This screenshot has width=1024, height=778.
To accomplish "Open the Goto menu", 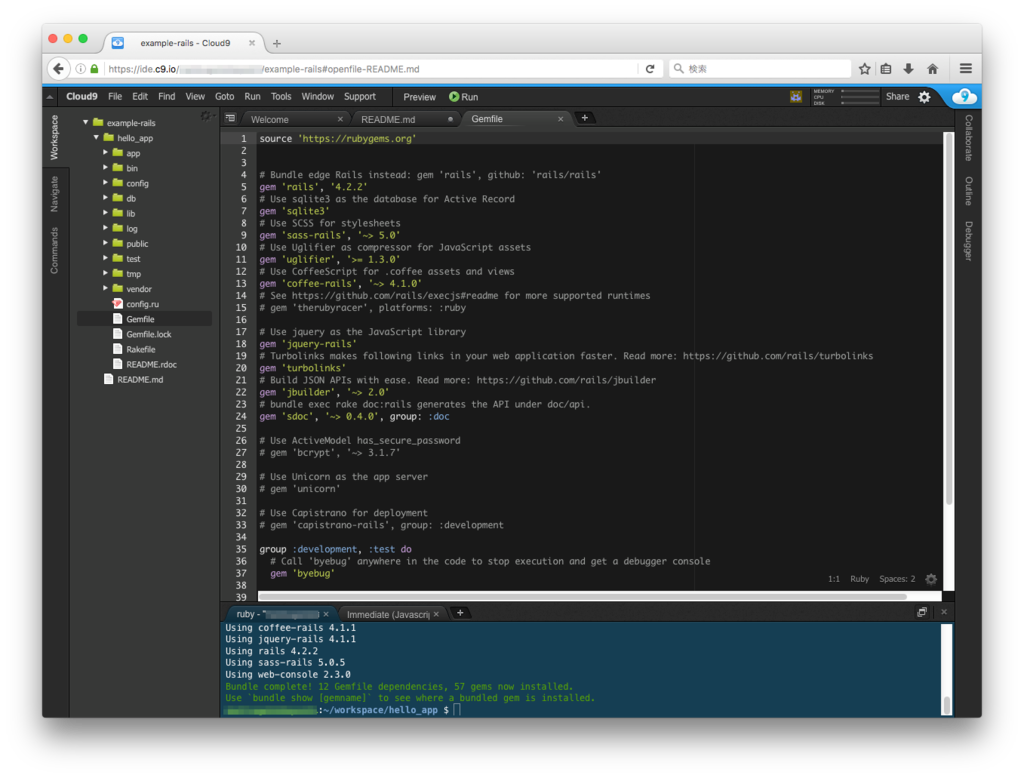I will (224, 97).
